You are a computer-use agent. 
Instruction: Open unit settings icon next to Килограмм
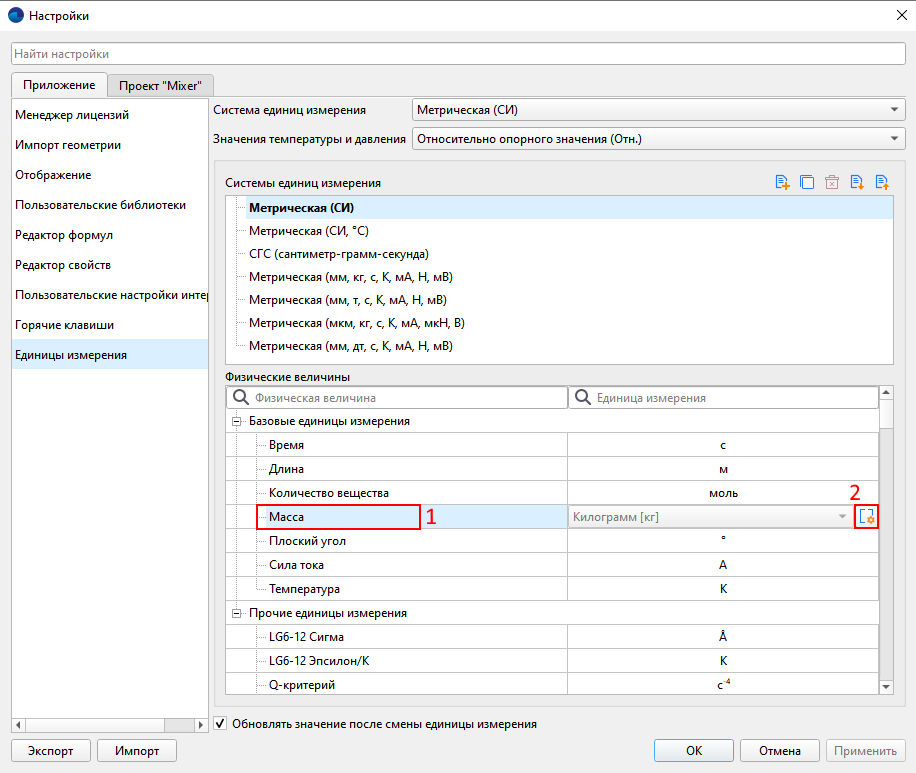coord(867,517)
